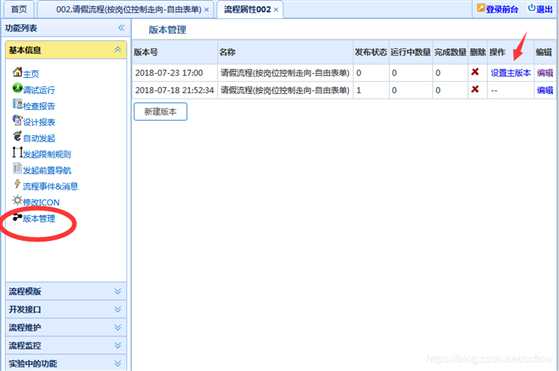Click the 发起限制规则 icon
This screenshot has width=559, height=371.
(17, 152)
